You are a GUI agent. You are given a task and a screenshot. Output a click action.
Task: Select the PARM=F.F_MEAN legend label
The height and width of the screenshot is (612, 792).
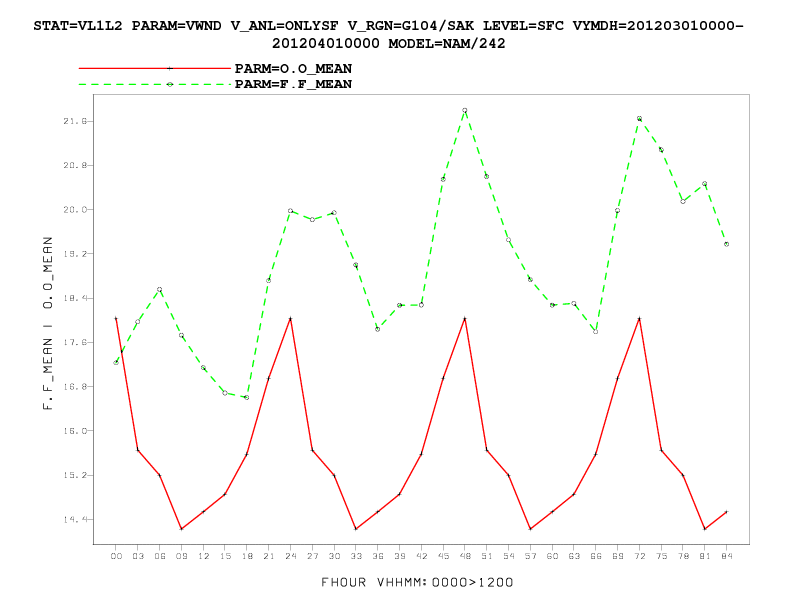[293, 84]
